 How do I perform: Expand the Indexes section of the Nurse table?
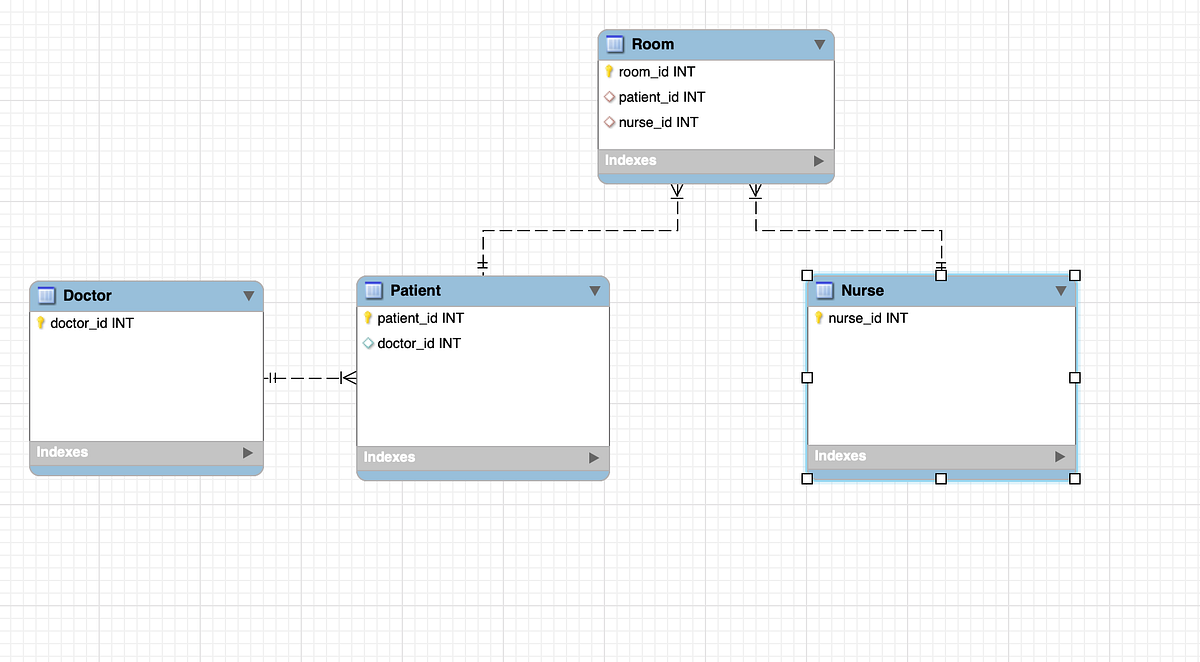(1059, 456)
